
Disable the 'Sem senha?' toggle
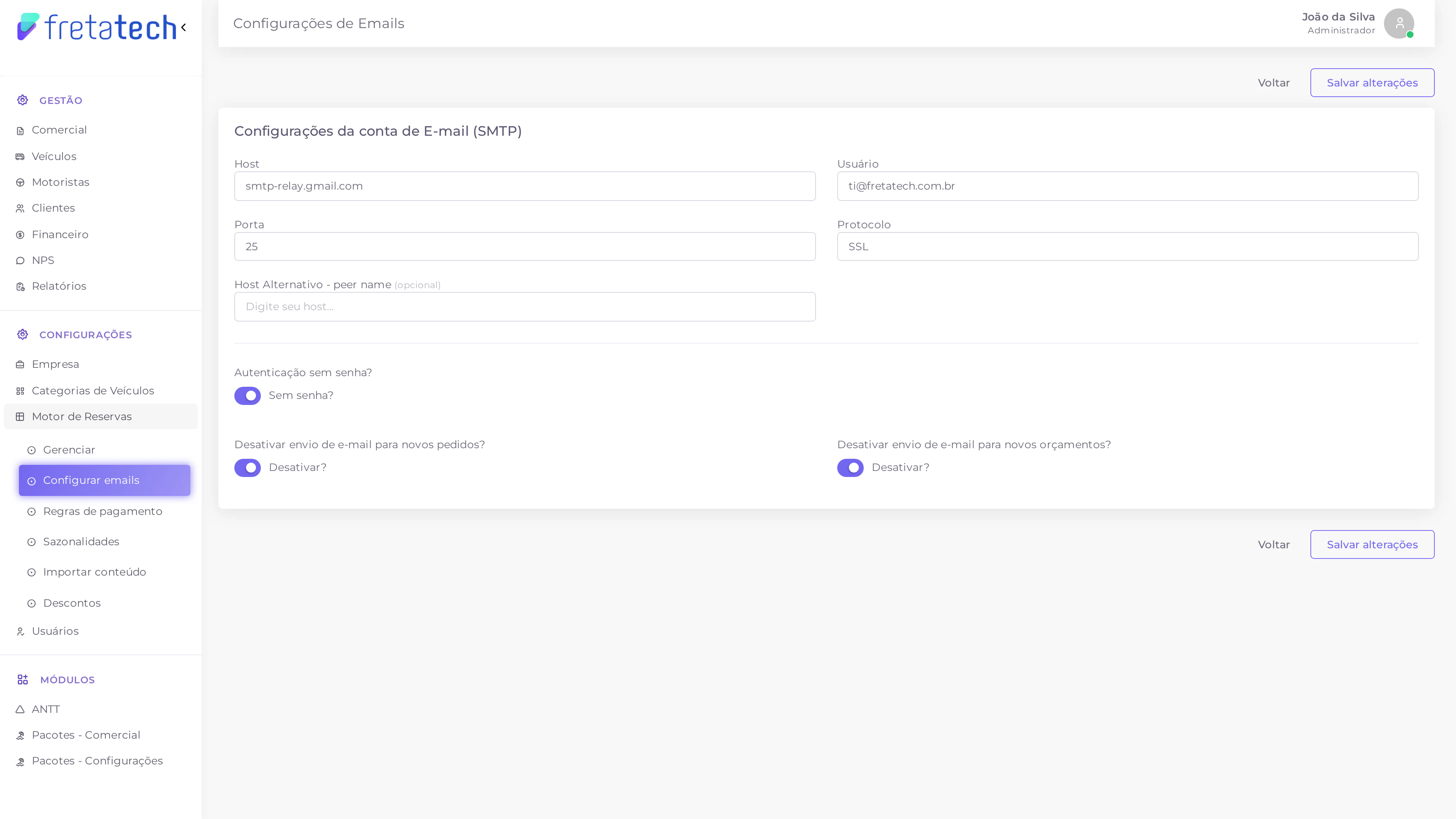tap(248, 395)
